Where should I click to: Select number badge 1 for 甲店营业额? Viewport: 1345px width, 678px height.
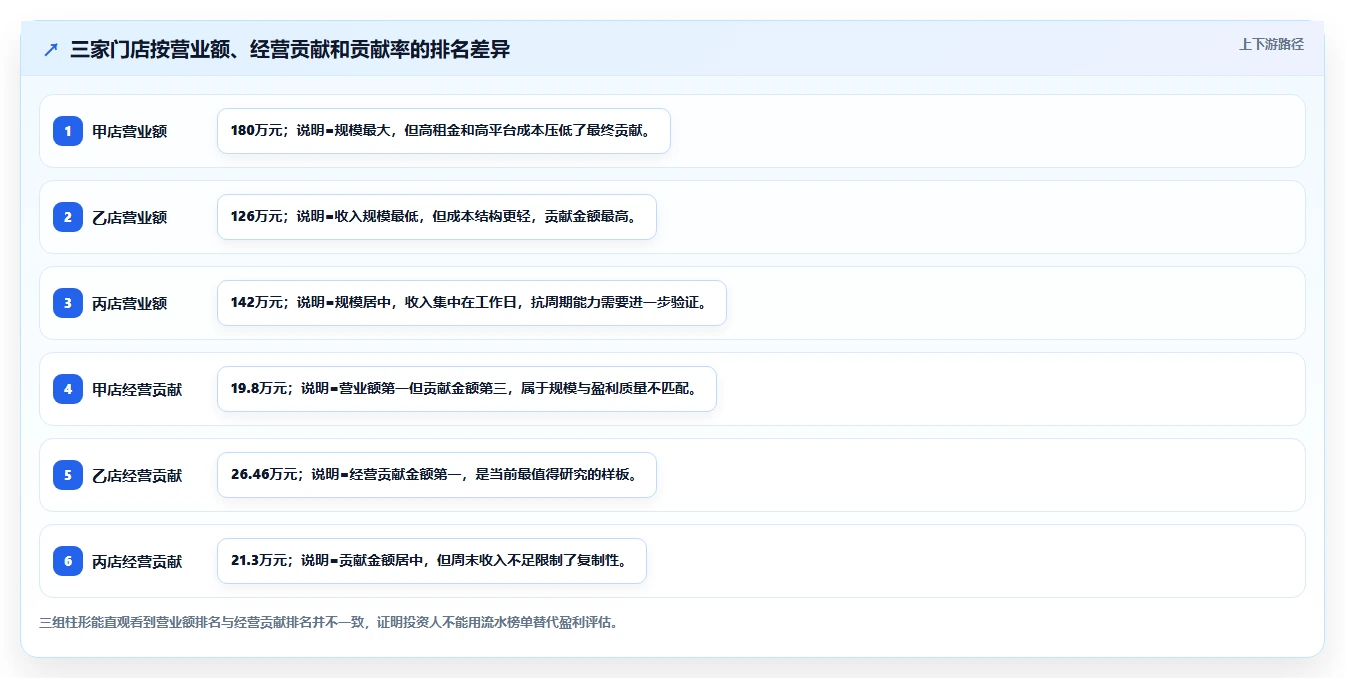68,131
